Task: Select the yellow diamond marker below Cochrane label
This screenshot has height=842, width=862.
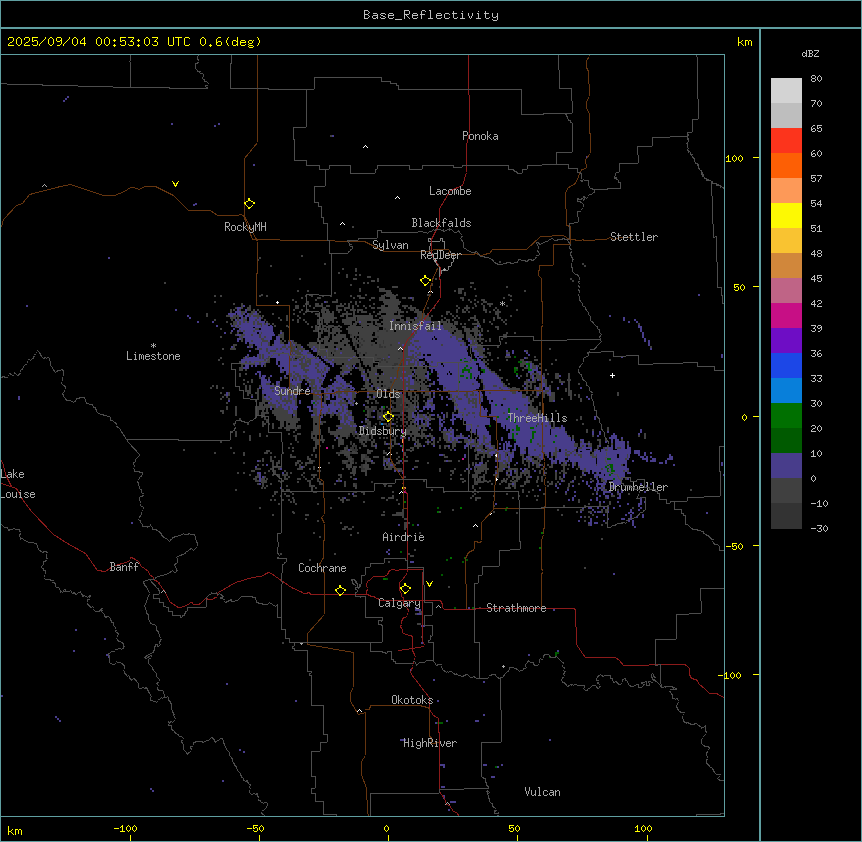Action: point(340,590)
